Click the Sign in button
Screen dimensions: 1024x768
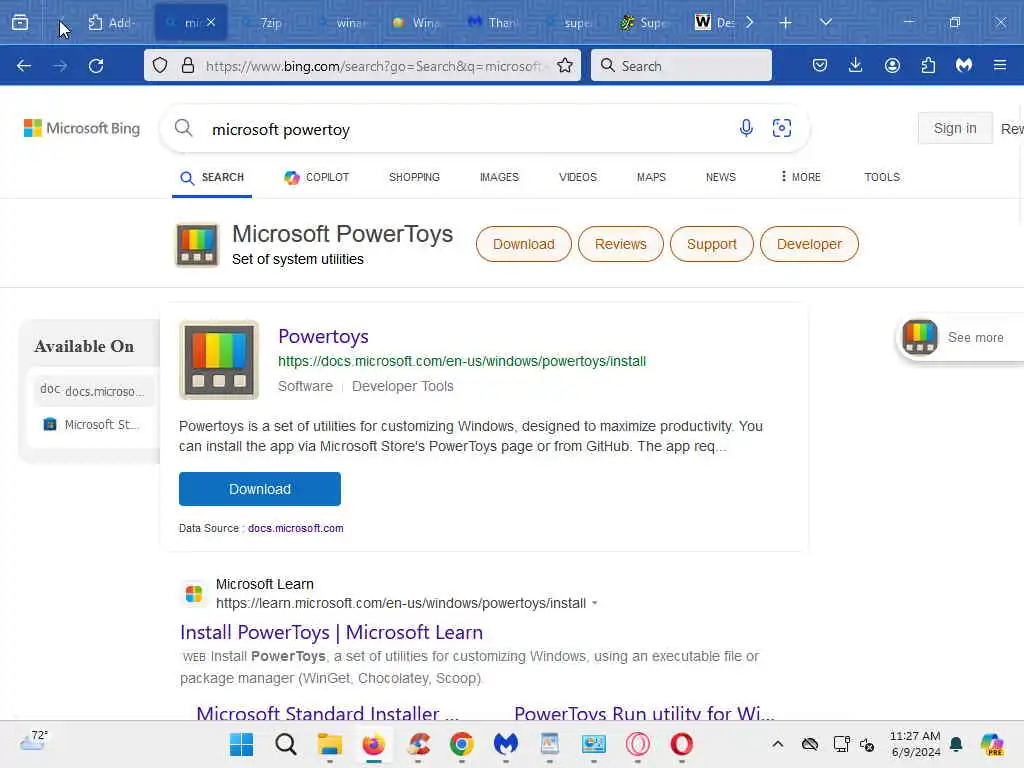coord(955,128)
